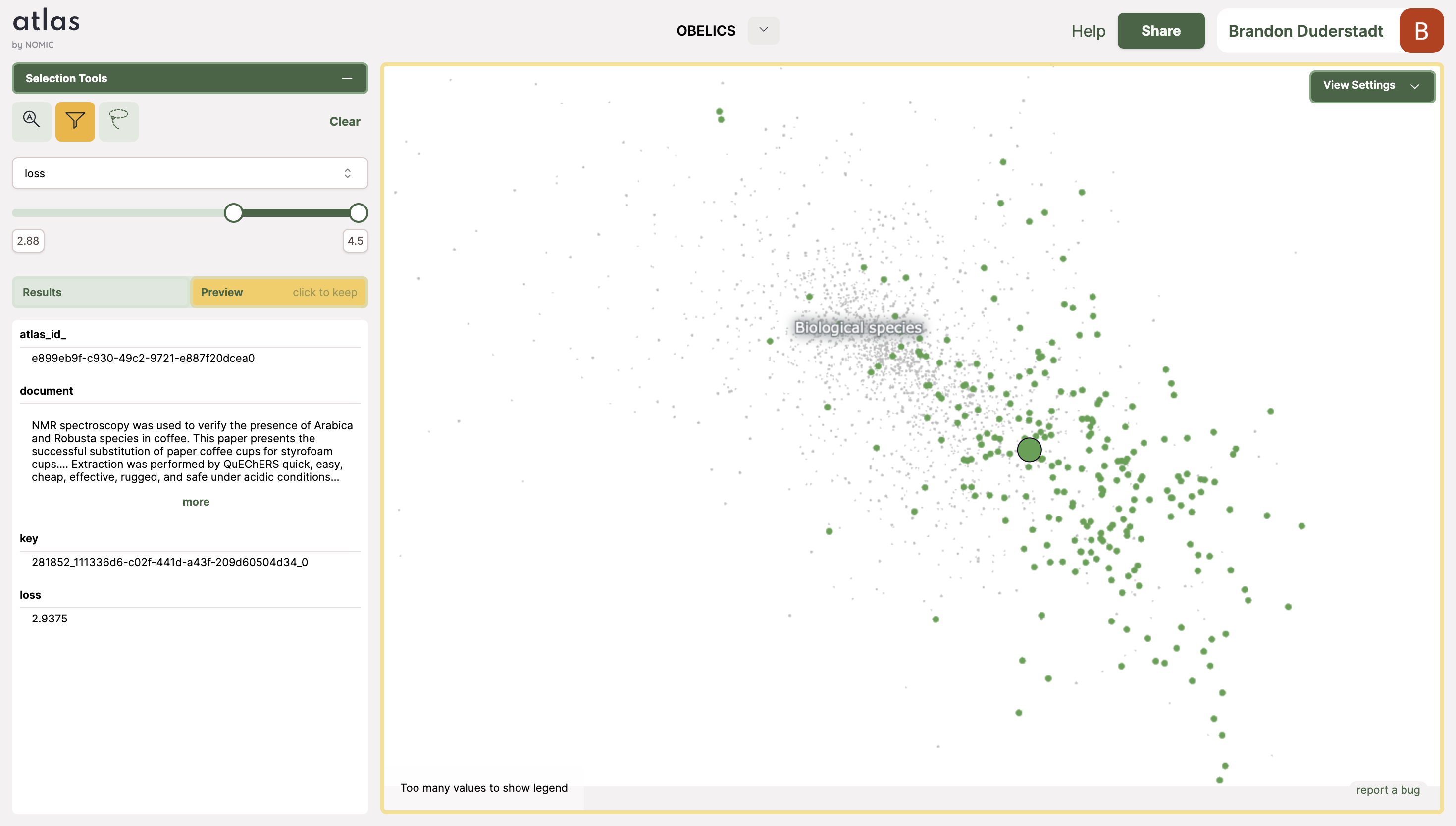Show more of the document text
1456x826 pixels.
(196, 502)
